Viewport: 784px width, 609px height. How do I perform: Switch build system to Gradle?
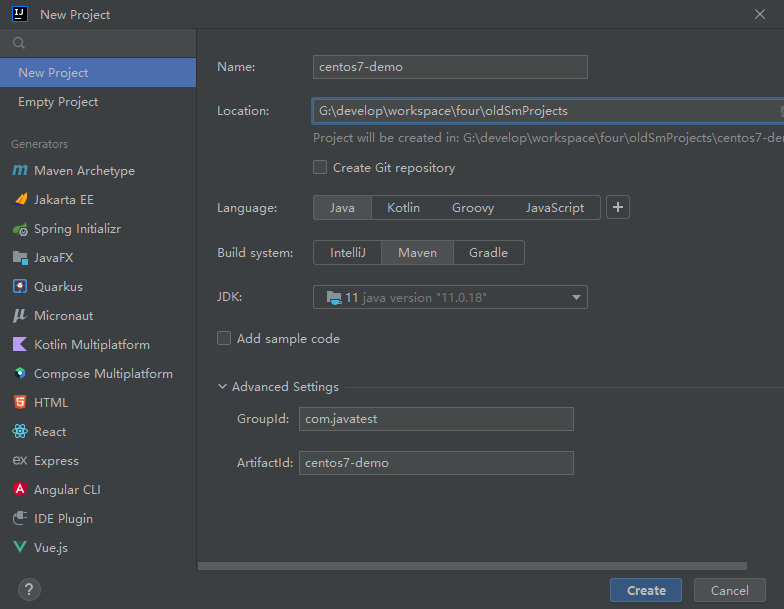tap(488, 252)
